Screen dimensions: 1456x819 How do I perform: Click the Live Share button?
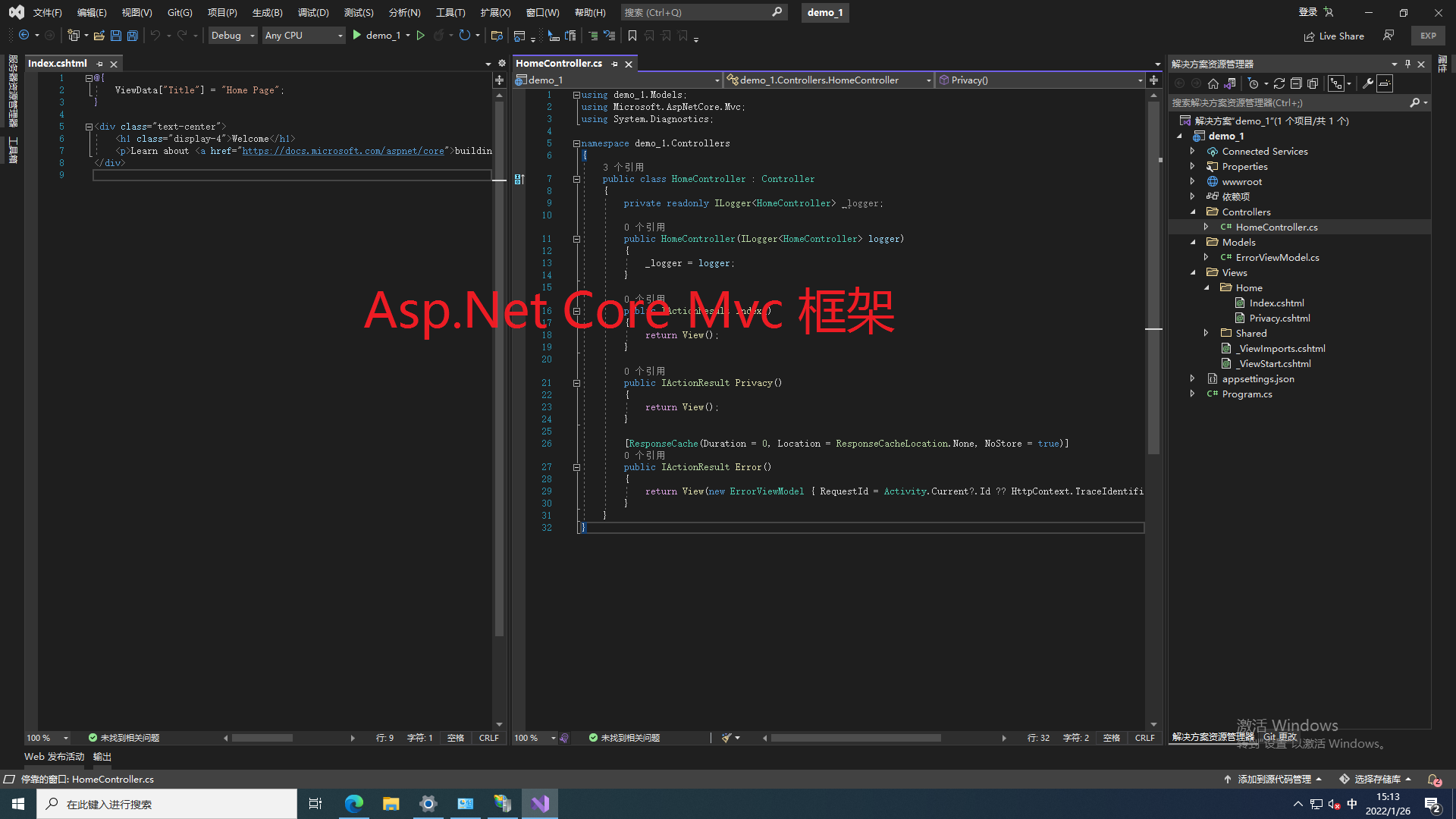pos(1335,36)
